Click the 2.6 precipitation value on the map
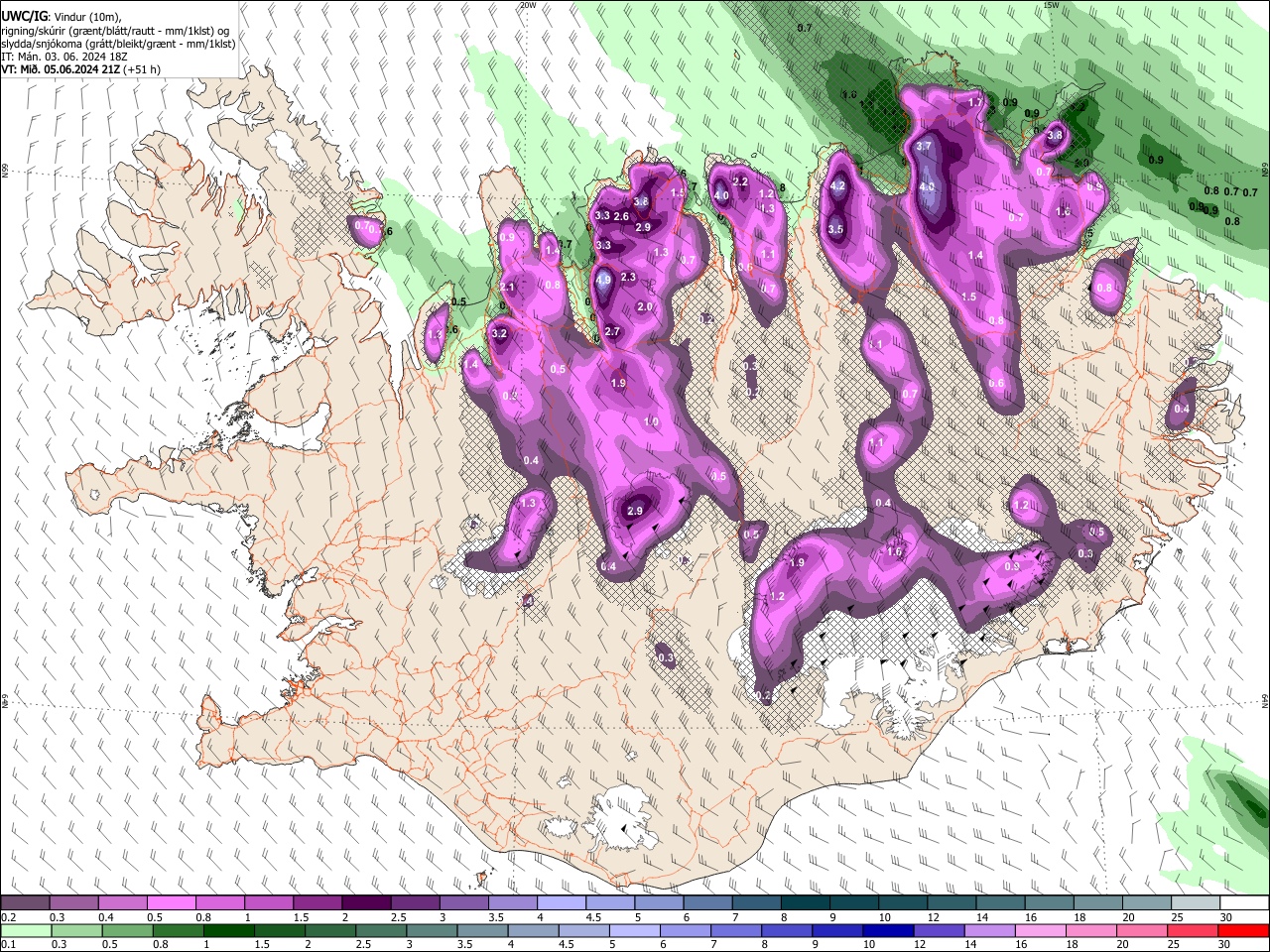This screenshot has height=952, width=1270. pyautogui.click(x=622, y=216)
